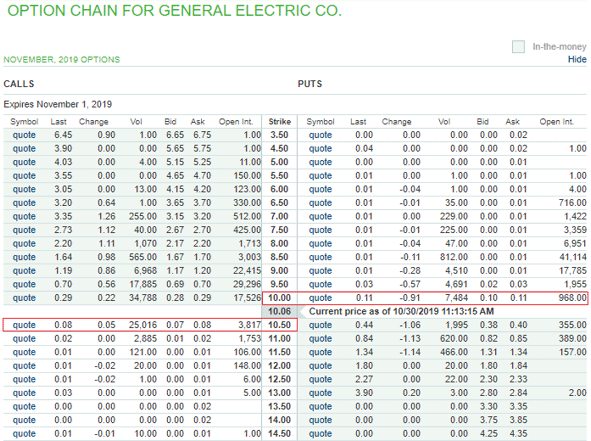
Task: Open call quote for 14.50 strike
Action: 24,433
